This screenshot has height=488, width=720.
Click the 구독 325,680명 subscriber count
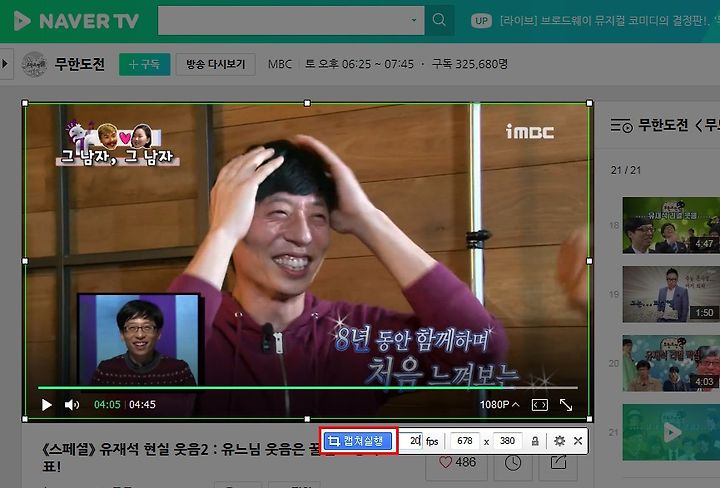pos(470,64)
